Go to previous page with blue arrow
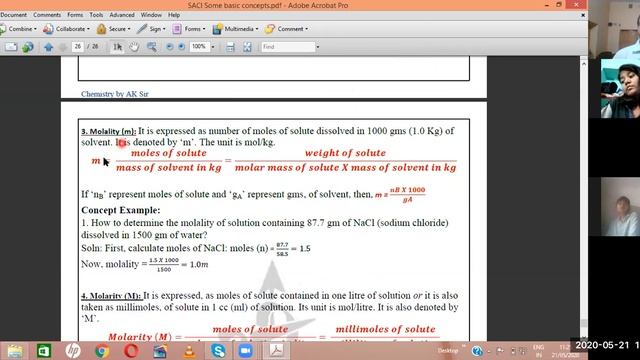Screen dimensions: 640x360 (x=49, y=47)
